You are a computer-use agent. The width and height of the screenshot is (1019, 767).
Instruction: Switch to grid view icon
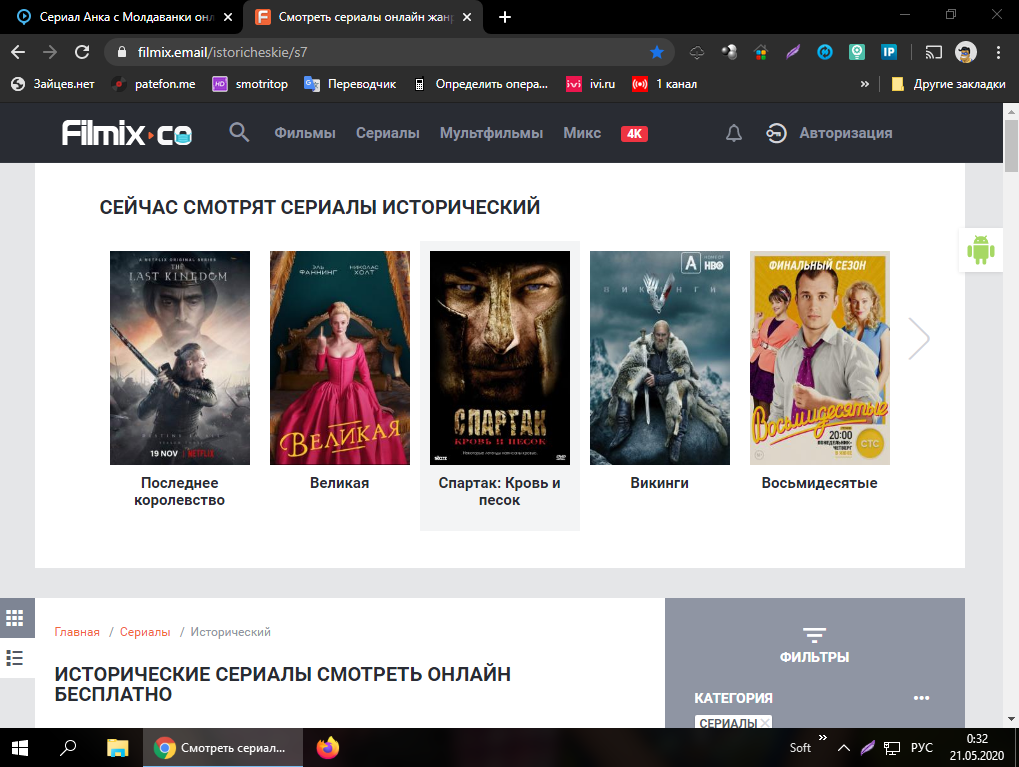[15, 618]
